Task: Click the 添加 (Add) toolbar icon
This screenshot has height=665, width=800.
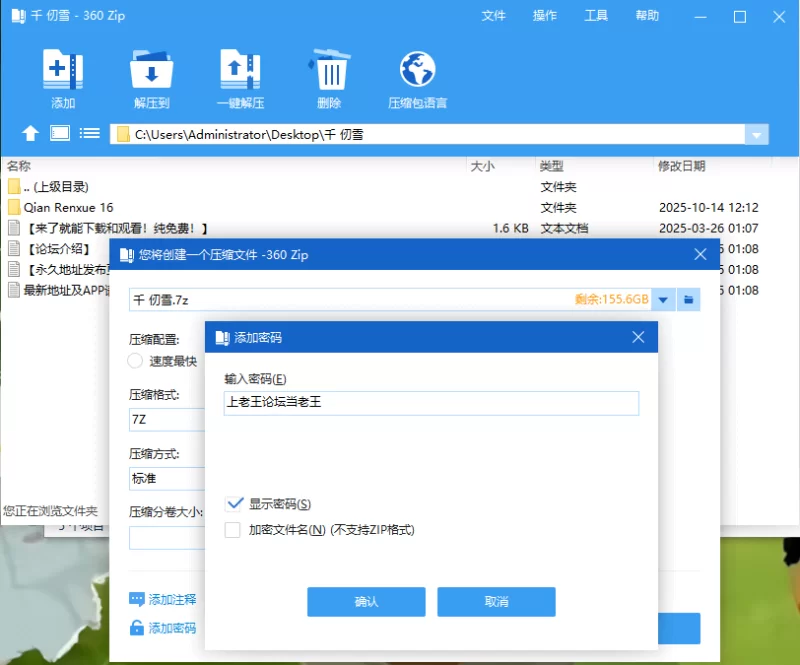Action: [x=63, y=72]
